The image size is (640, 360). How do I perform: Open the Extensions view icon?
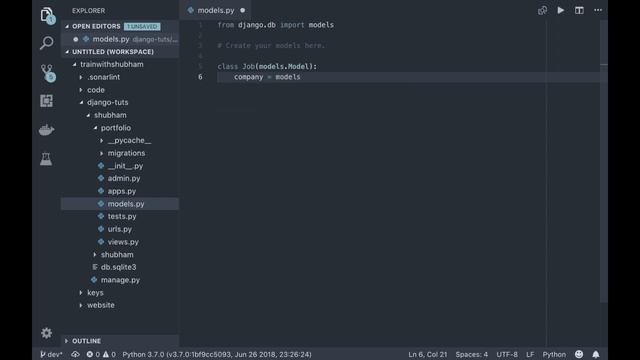[46, 101]
